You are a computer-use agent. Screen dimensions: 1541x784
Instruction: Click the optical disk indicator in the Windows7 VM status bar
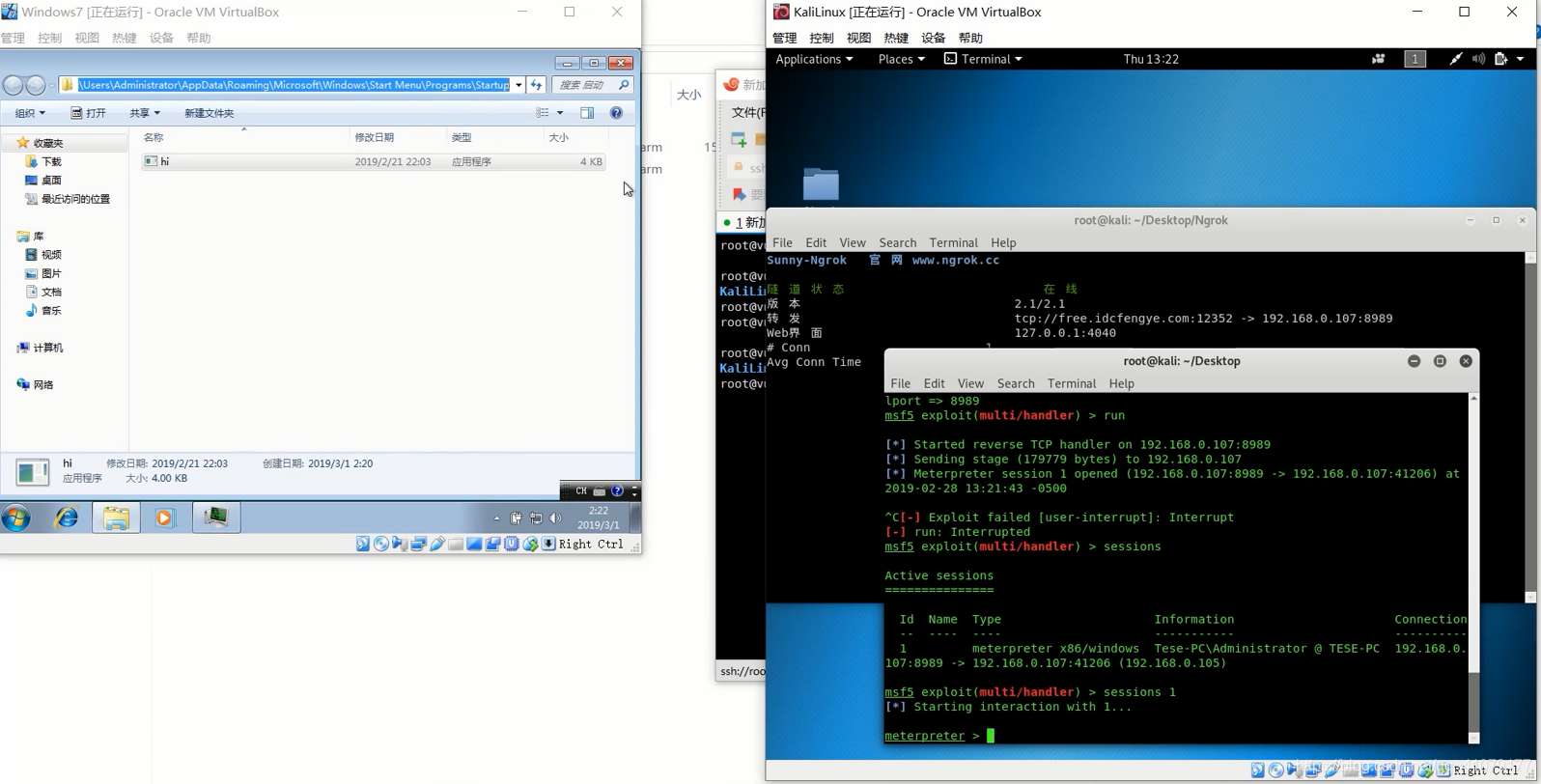pyautogui.click(x=381, y=545)
